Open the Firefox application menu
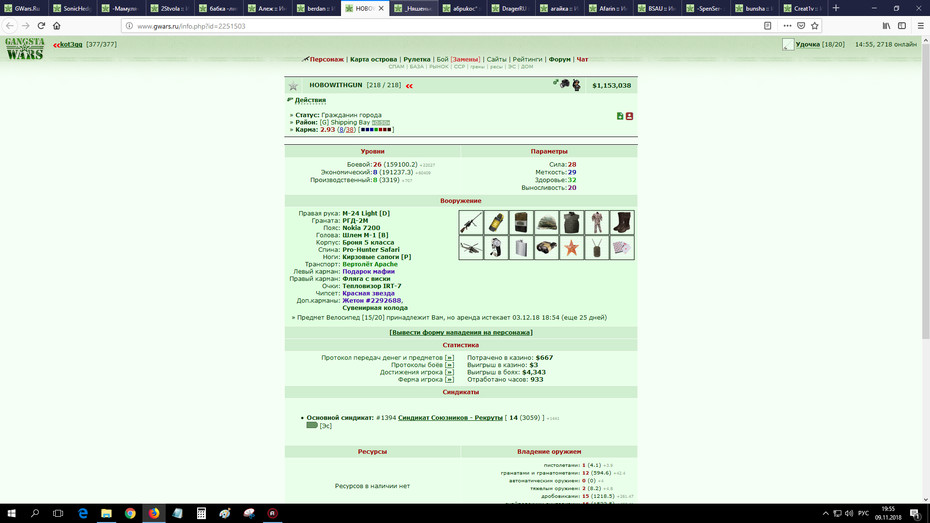This screenshot has height=523, width=930. (x=921, y=25)
